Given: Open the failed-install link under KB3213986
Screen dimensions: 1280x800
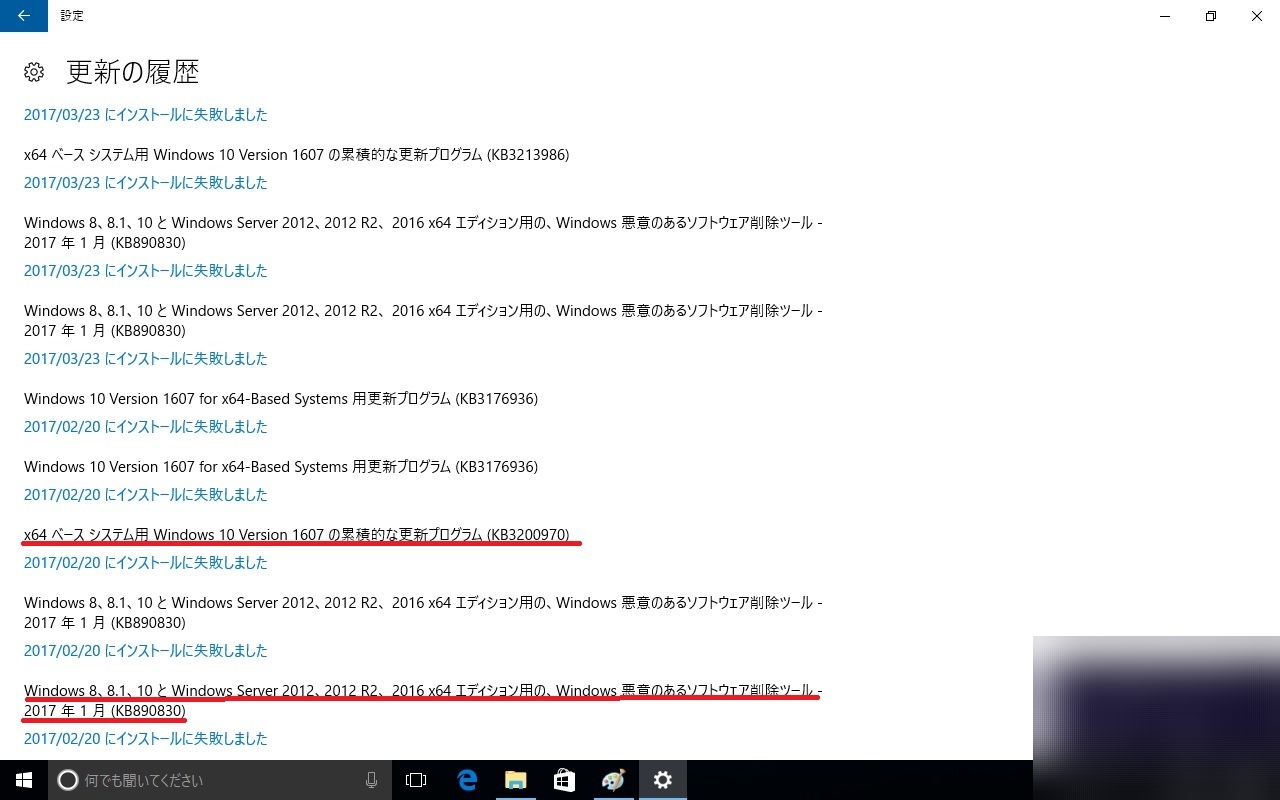Looking at the screenshot, I should (146, 183).
